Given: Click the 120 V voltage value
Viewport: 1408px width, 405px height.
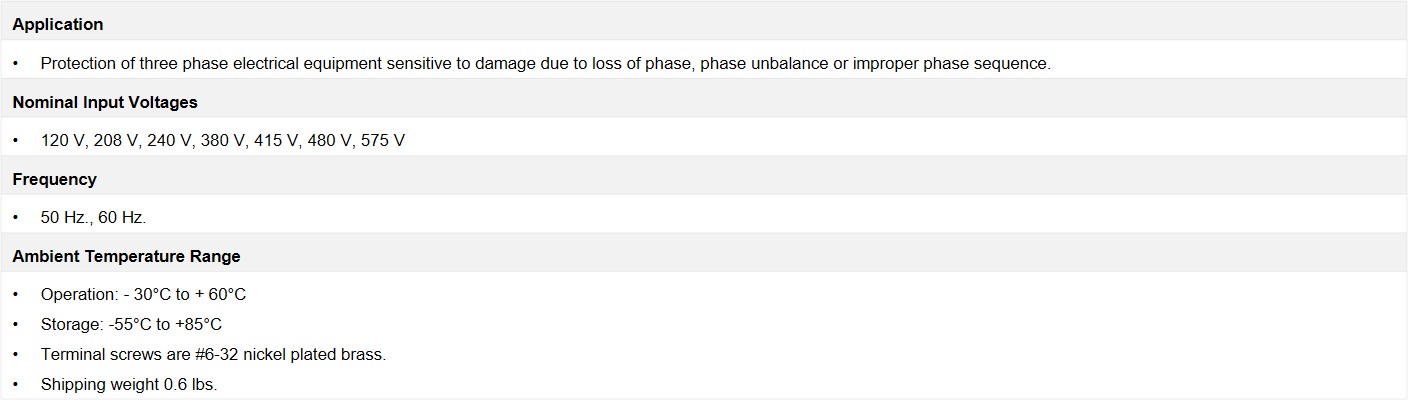Looking at the screenshot, I should 63,140.
